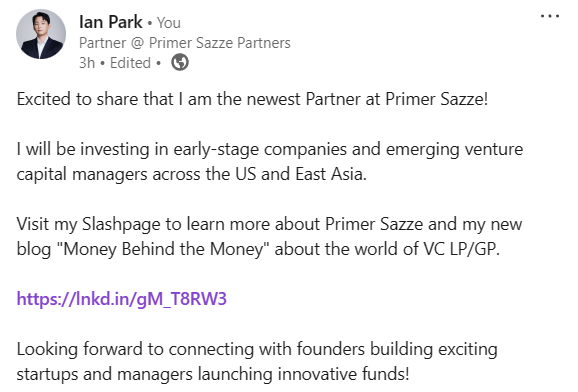This screenshot has width=578, height=392.
Task: Click the You label beside author name
Action: click(169, 23)
